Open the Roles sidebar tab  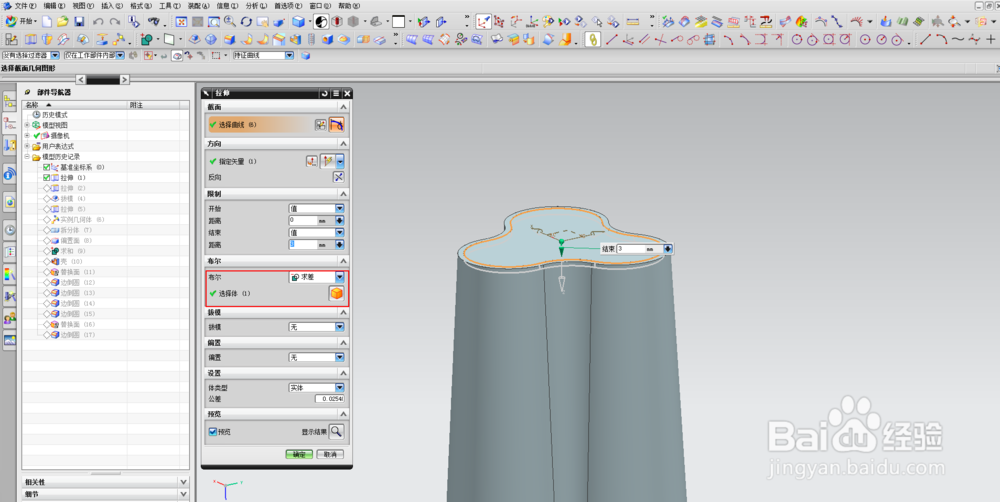click(10, 318)
